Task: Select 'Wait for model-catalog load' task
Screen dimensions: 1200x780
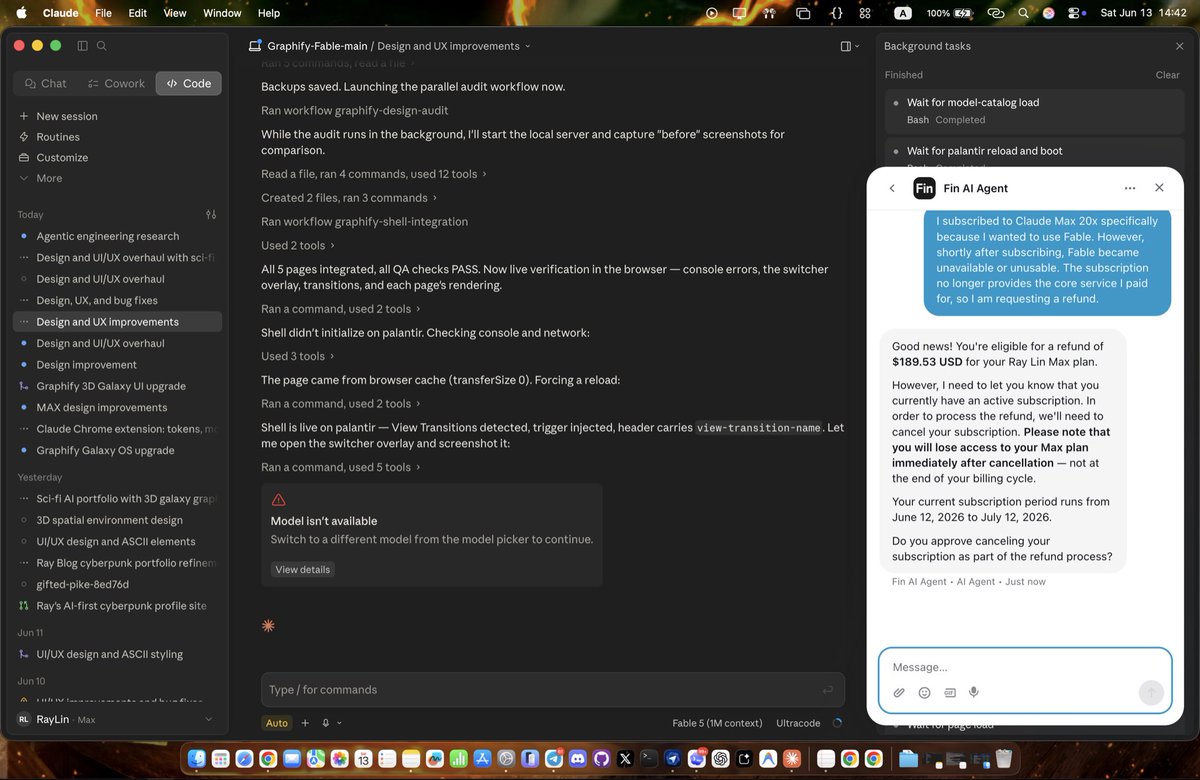Action: click(1033, 110)
